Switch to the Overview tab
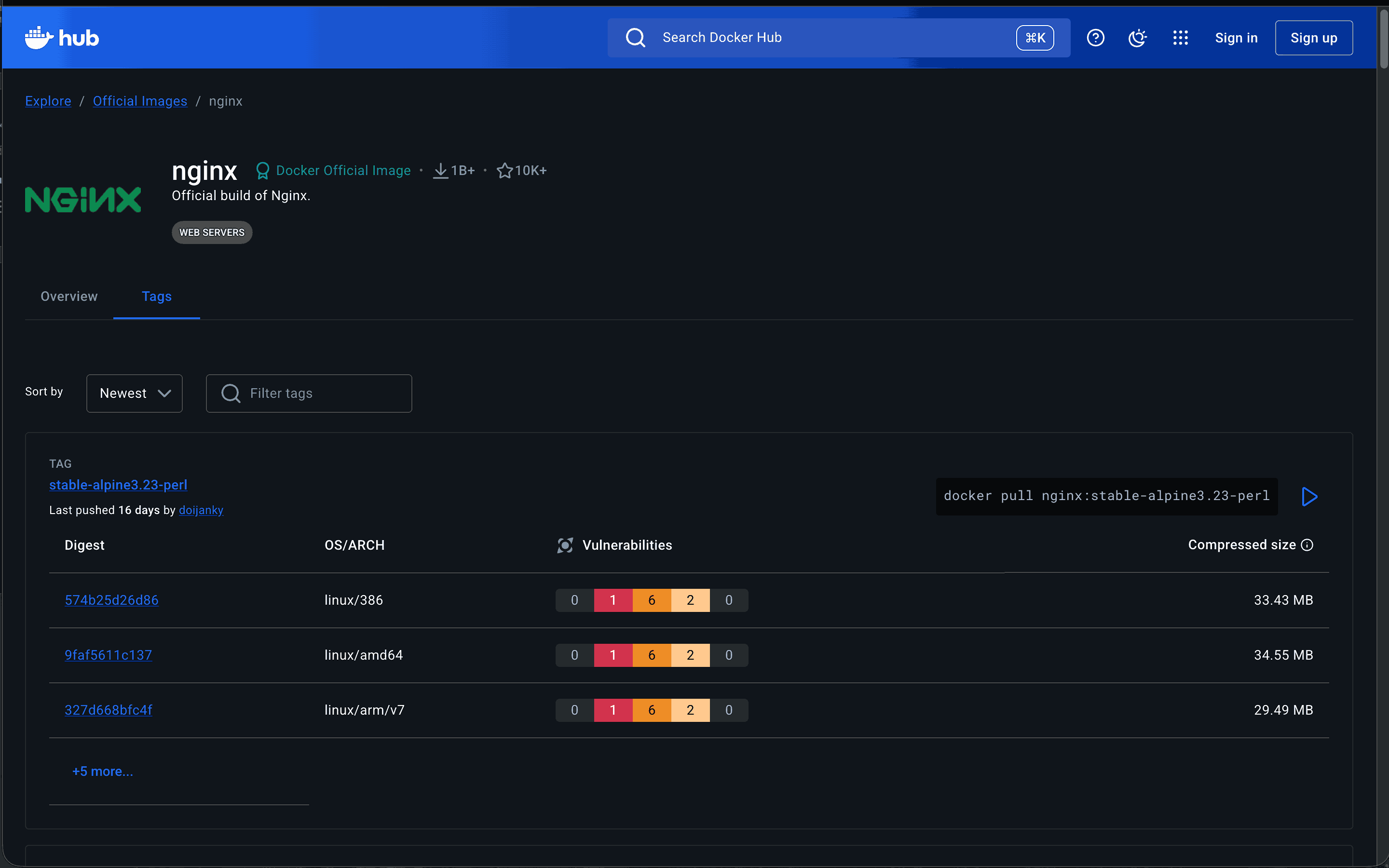 coord(68,296)
